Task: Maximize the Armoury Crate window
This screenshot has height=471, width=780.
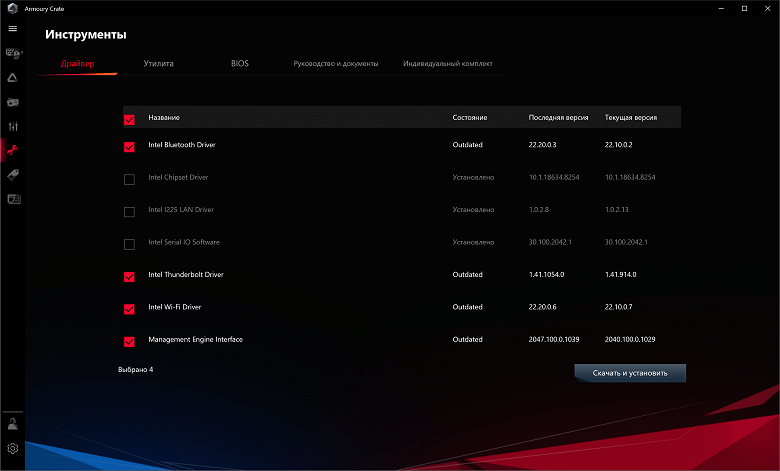Action: point(744,8)
